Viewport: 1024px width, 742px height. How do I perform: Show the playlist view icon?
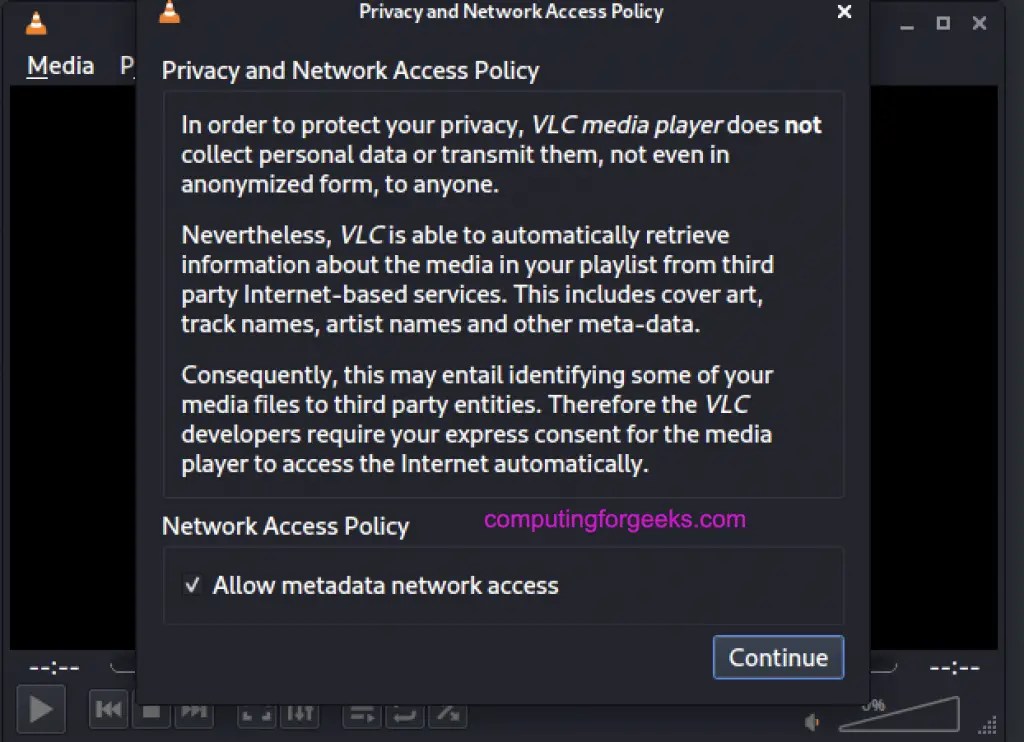(x=360, y=712)
